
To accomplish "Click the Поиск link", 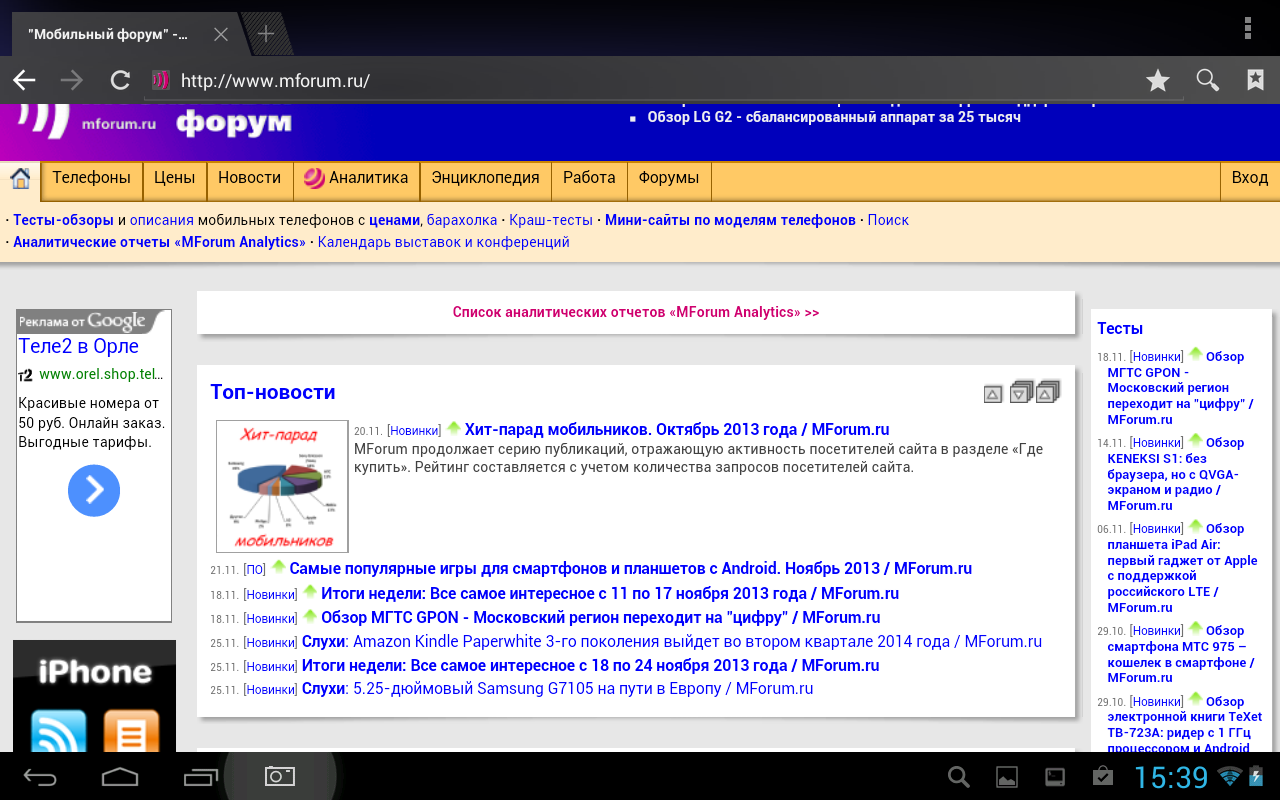I will (x=888, y=220).
